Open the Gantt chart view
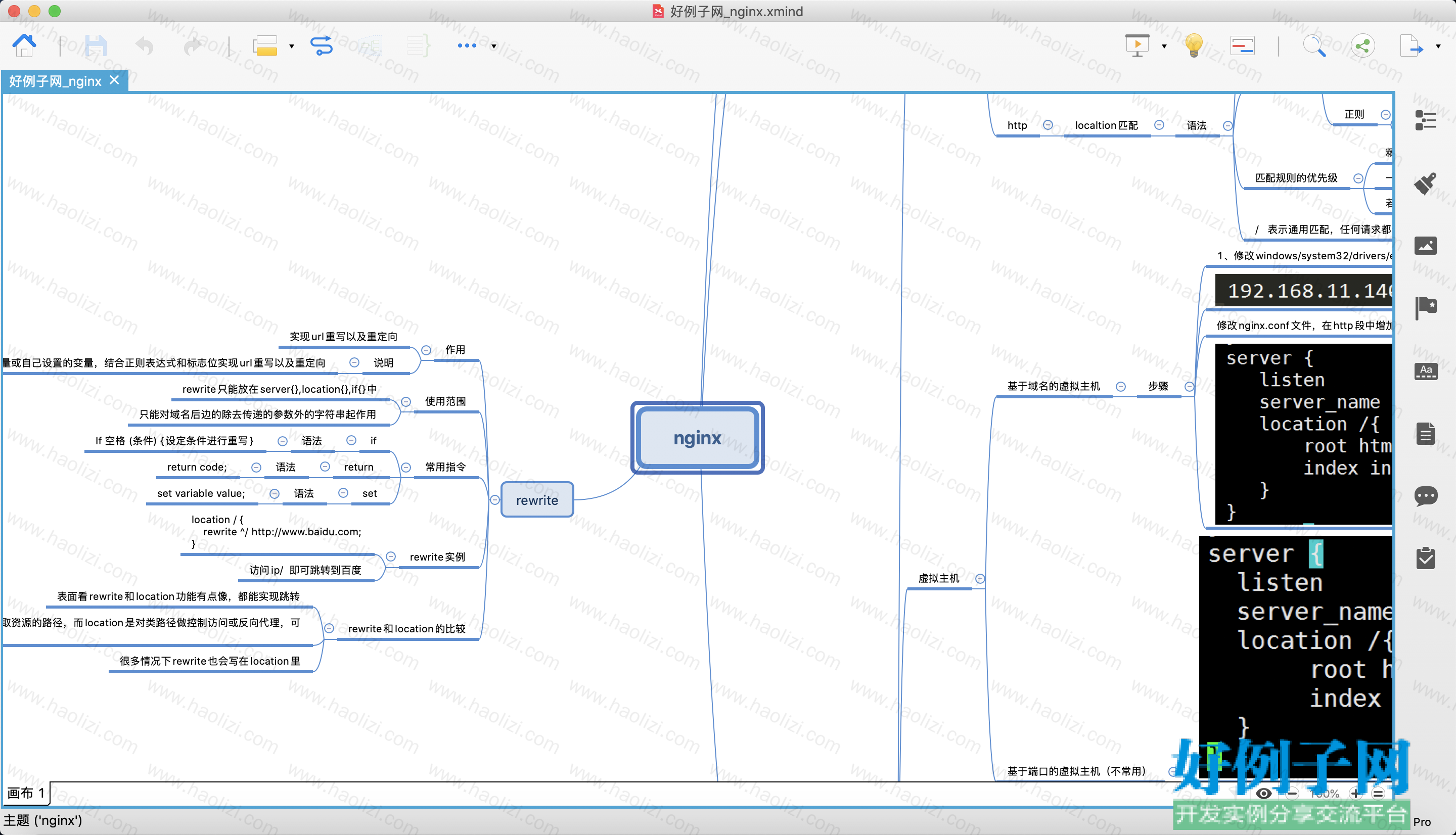Image resolution: width=1456 pixels, height=835 pixels. 1242,45
